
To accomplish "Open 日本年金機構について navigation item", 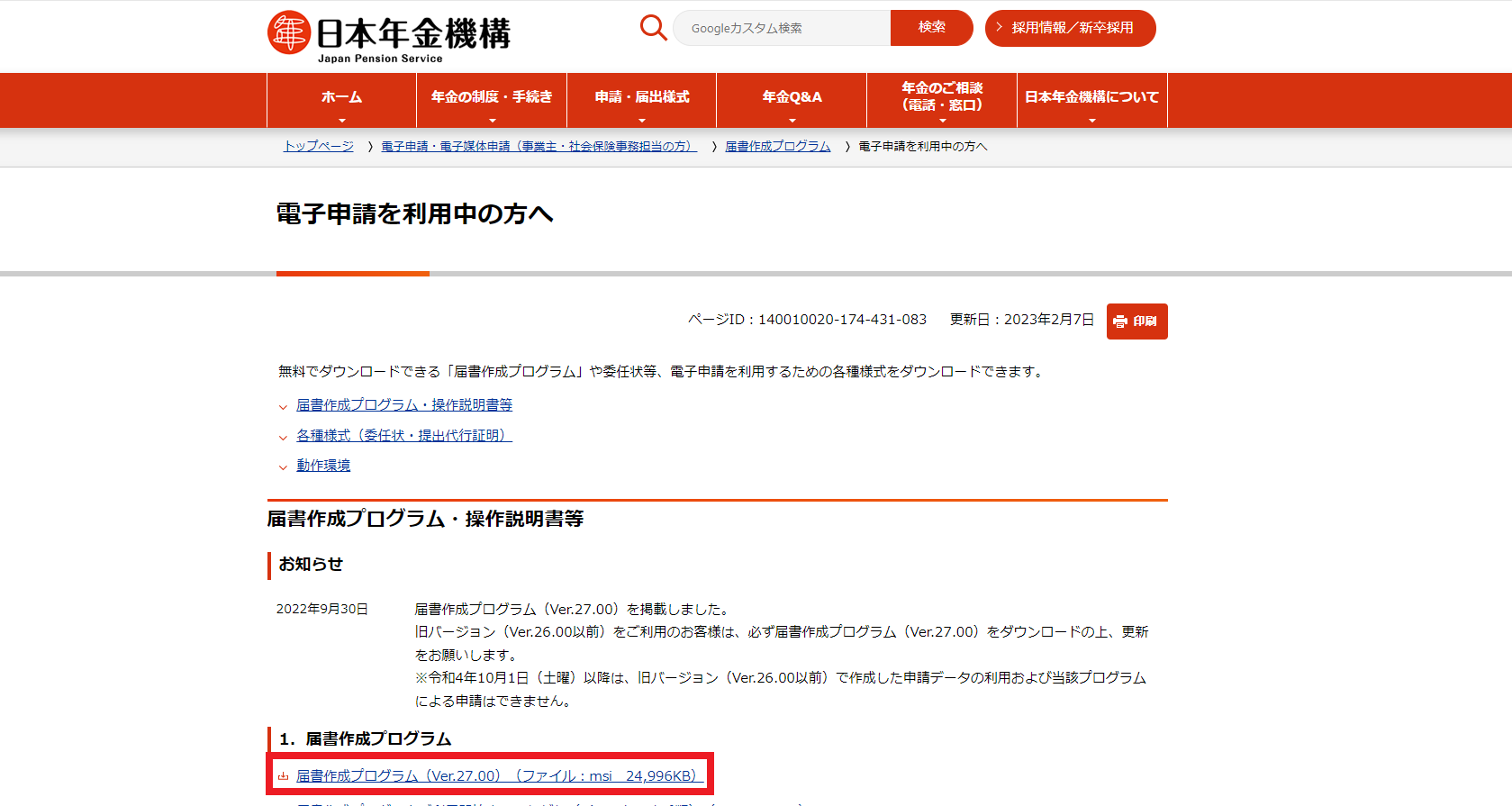I will pyautogui.click(x=1091, y=99).
